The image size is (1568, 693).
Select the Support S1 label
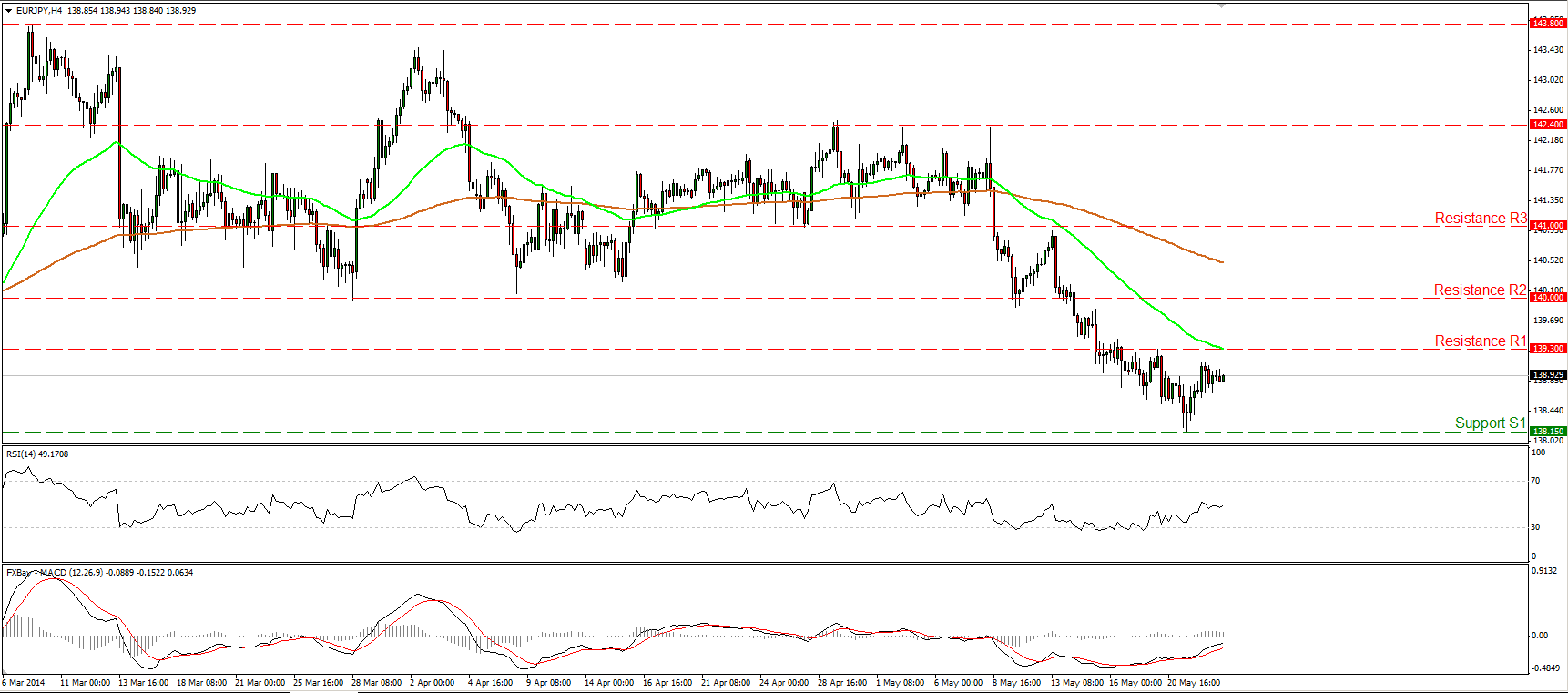click(1490, 423)
